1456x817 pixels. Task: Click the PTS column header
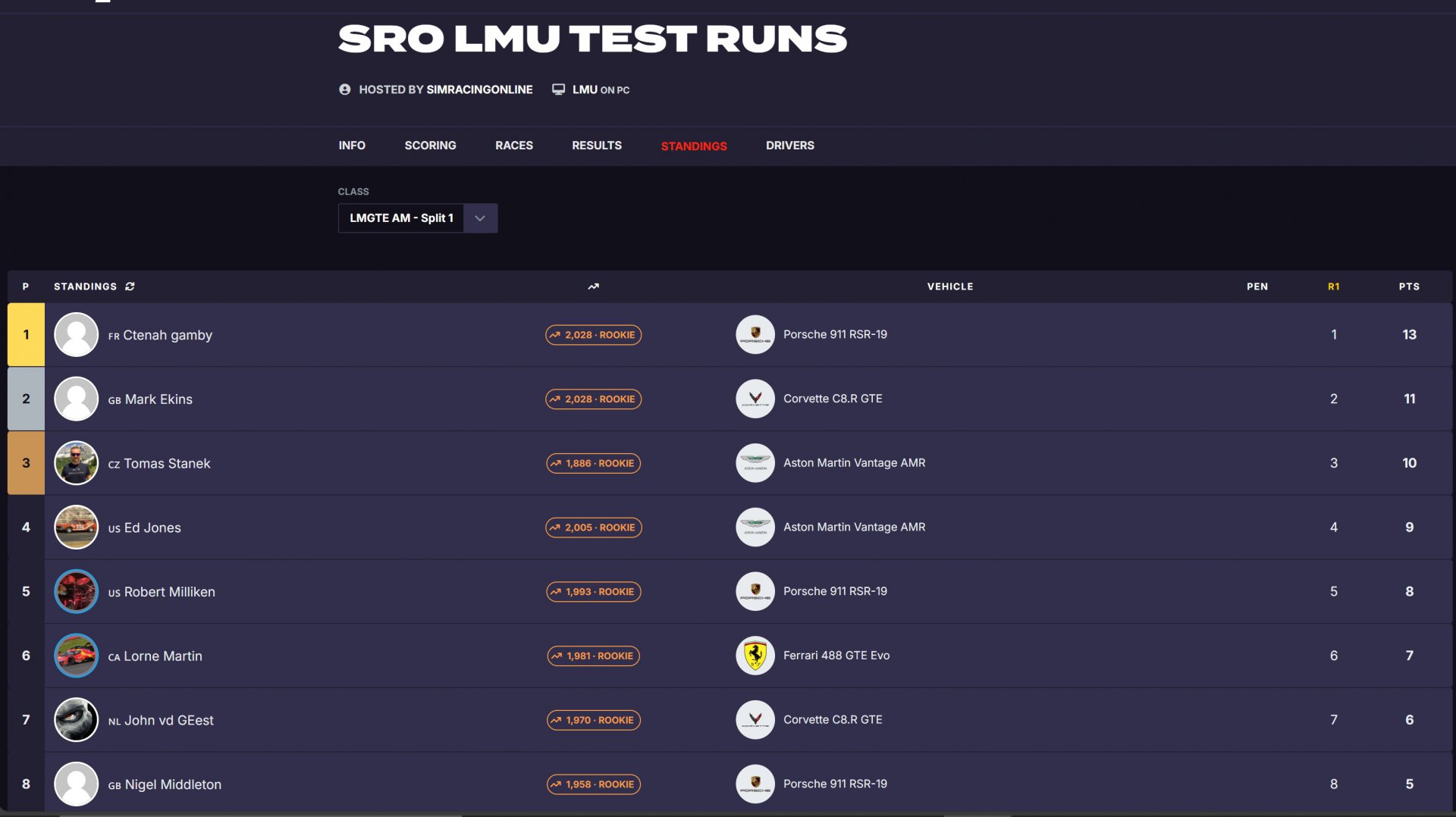click(x=1410, y=286)
